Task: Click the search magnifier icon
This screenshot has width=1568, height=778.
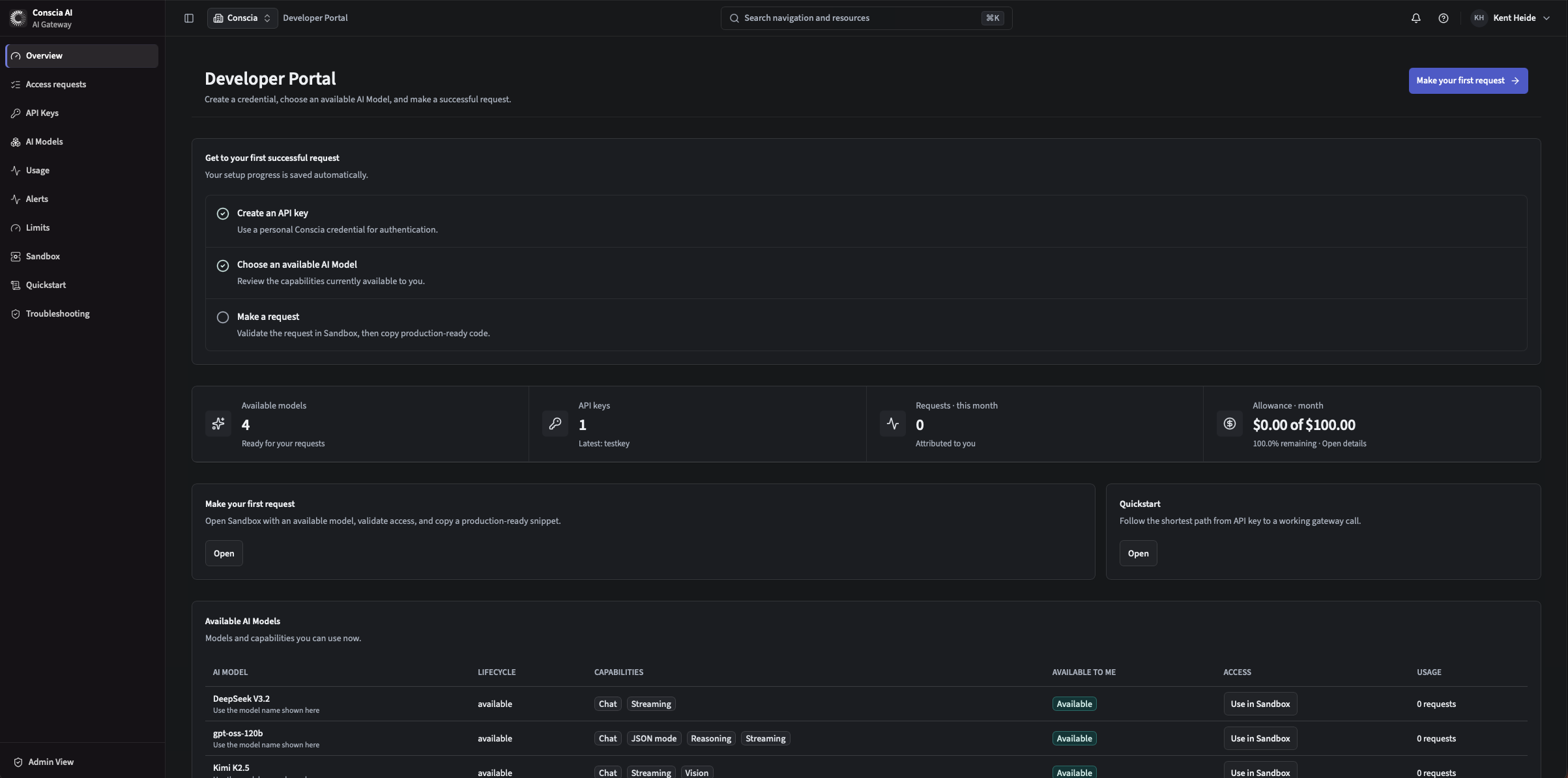Action: [x=734, y=18]
